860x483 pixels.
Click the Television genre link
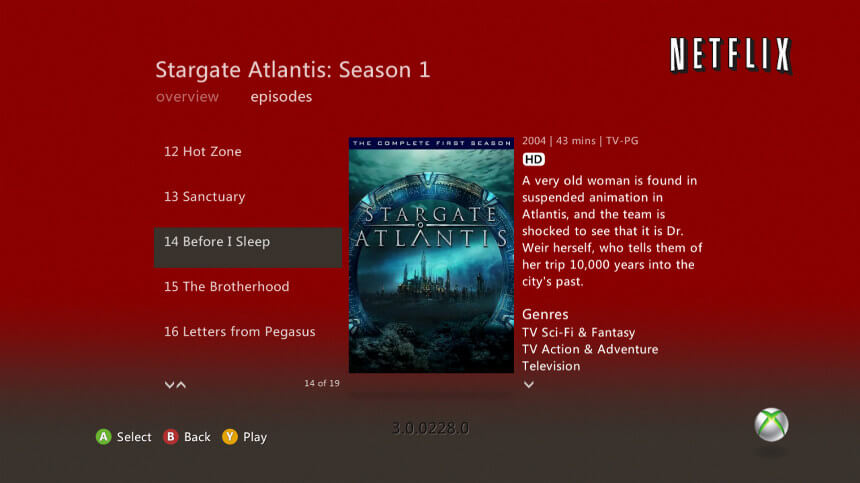(551, 366)
